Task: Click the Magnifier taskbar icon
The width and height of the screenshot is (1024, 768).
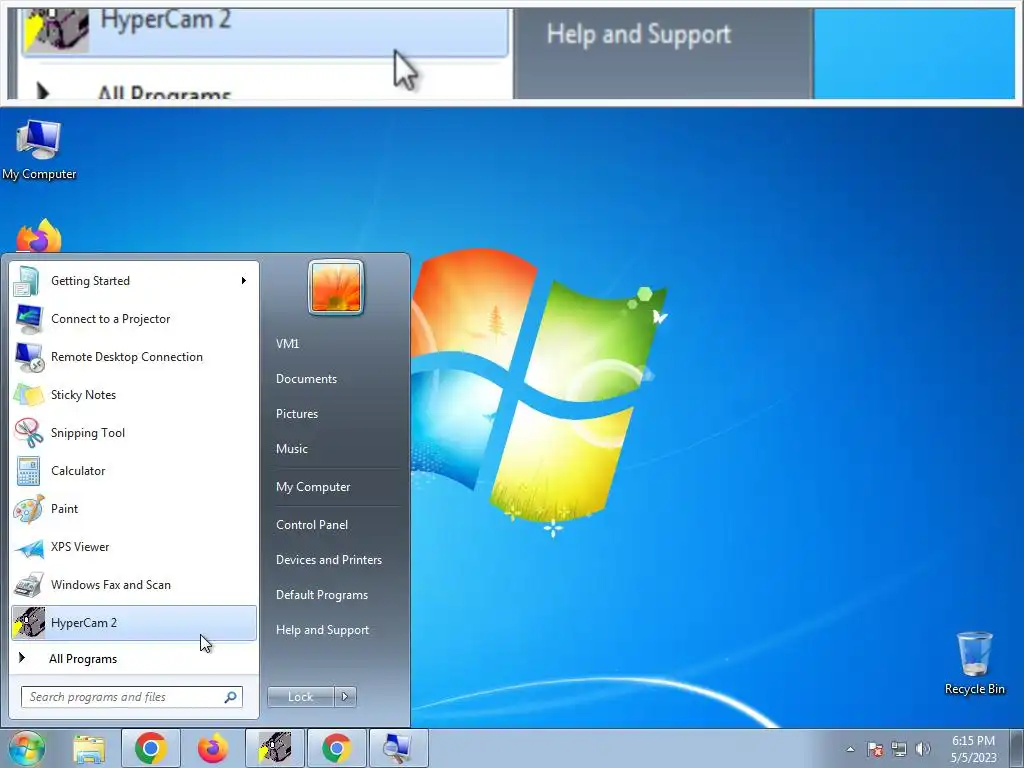Action: tap(399, 748)
